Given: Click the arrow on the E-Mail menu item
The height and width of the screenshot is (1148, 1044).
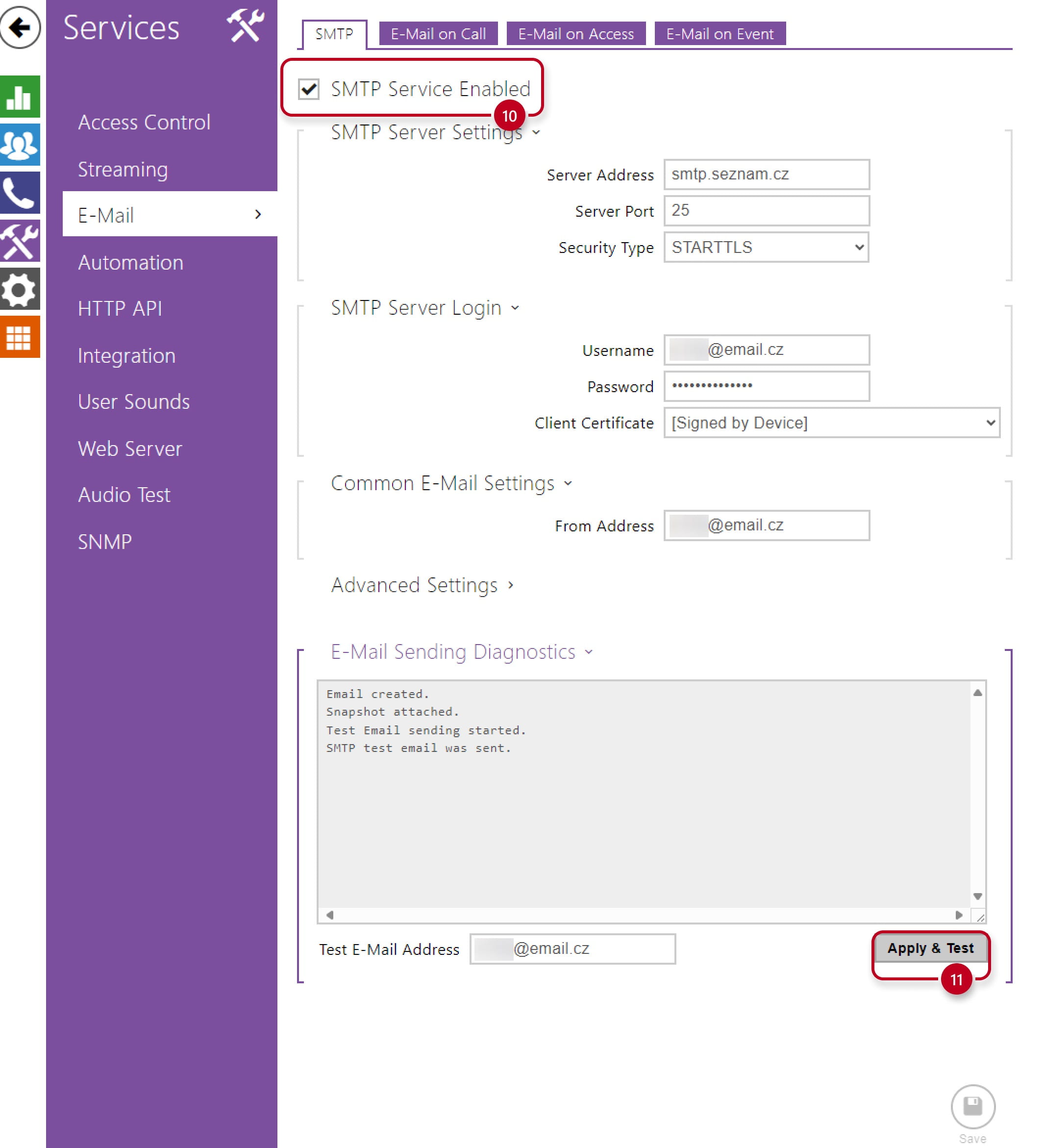Looking at the screenshot, I should click(x=258, y=214).
